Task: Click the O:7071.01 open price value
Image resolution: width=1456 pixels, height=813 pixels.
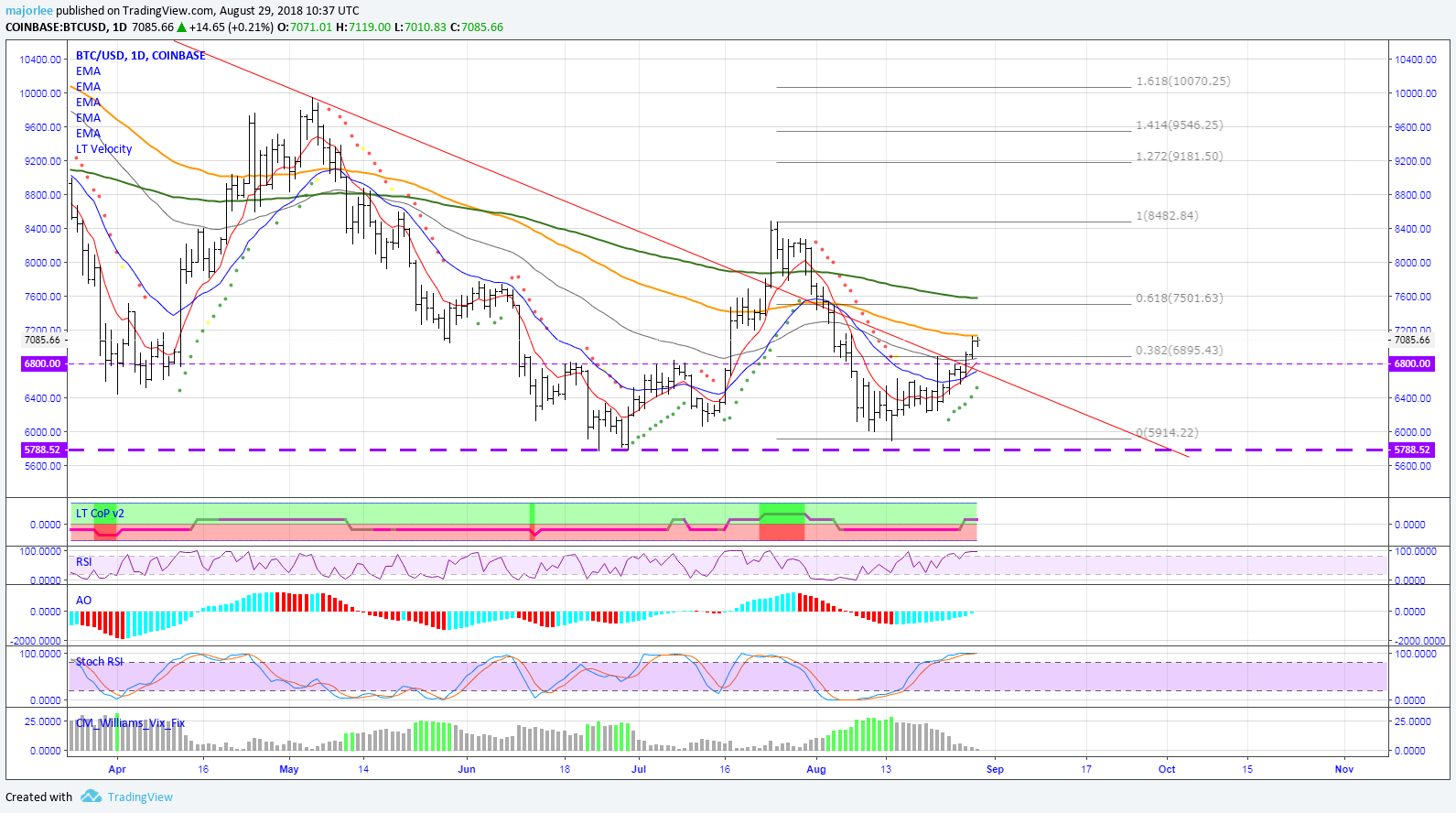Action: click(x=305, y=27)
